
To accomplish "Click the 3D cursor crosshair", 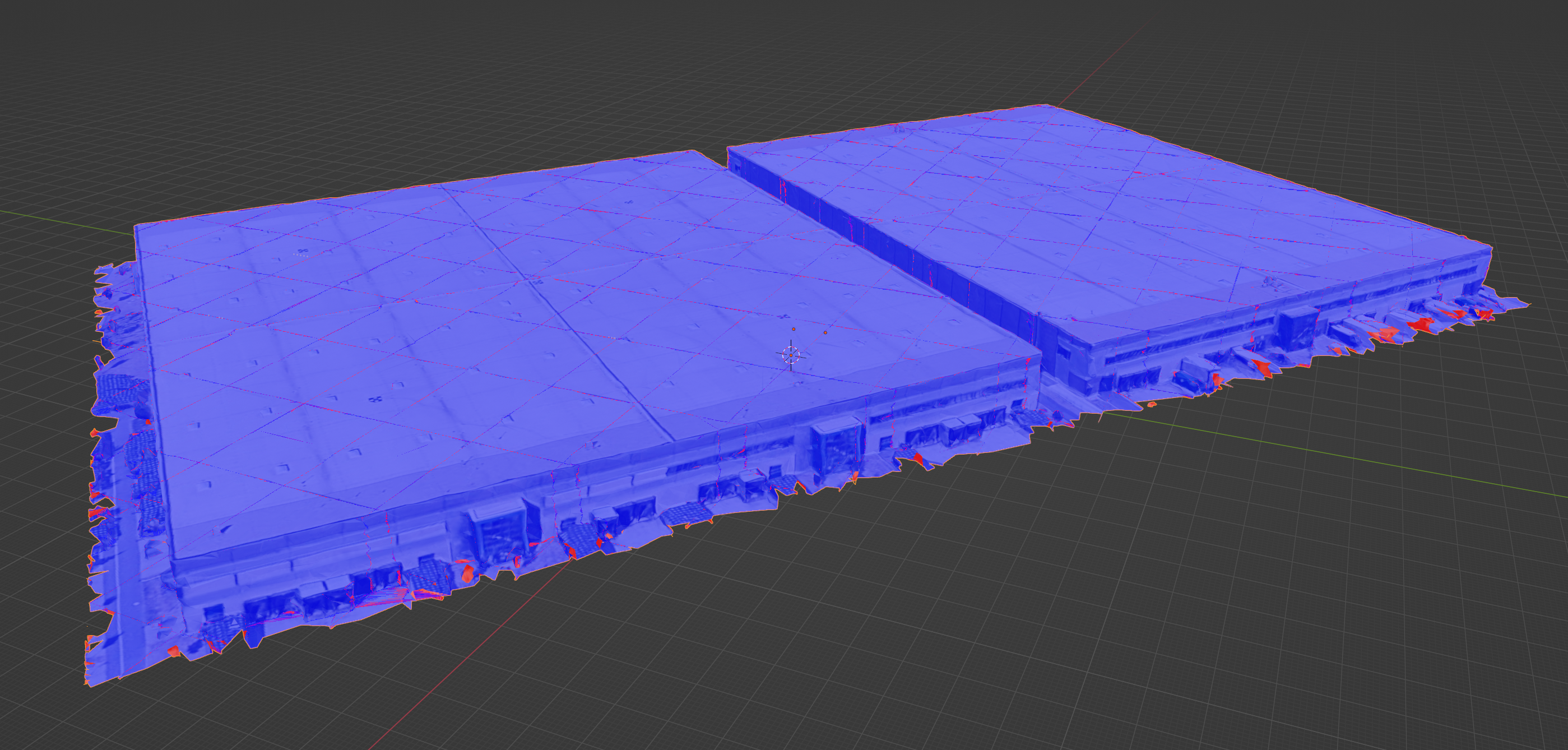I will (791, 355).
